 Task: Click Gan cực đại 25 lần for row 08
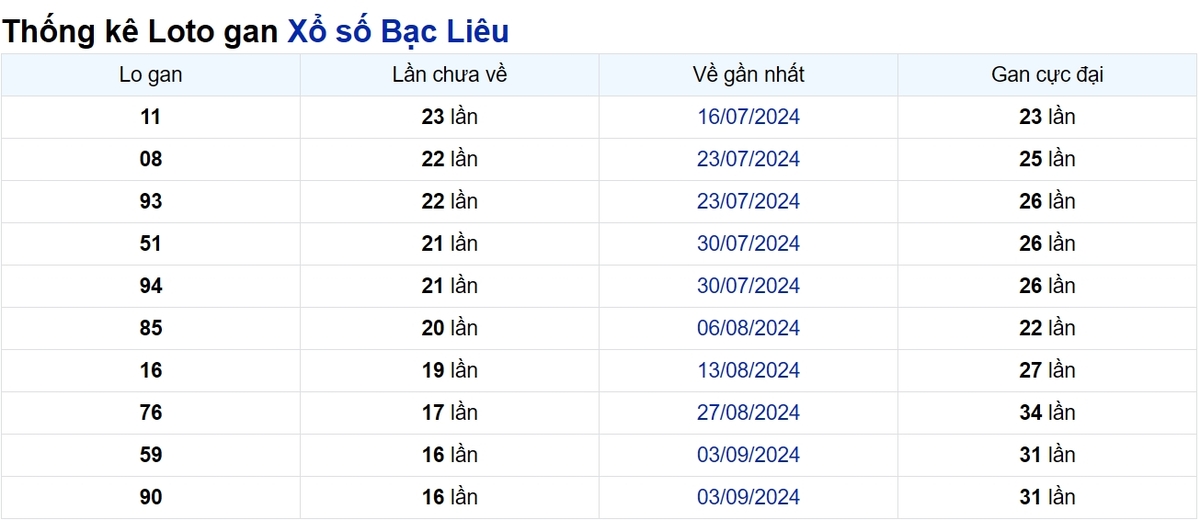click(1047, 159)
